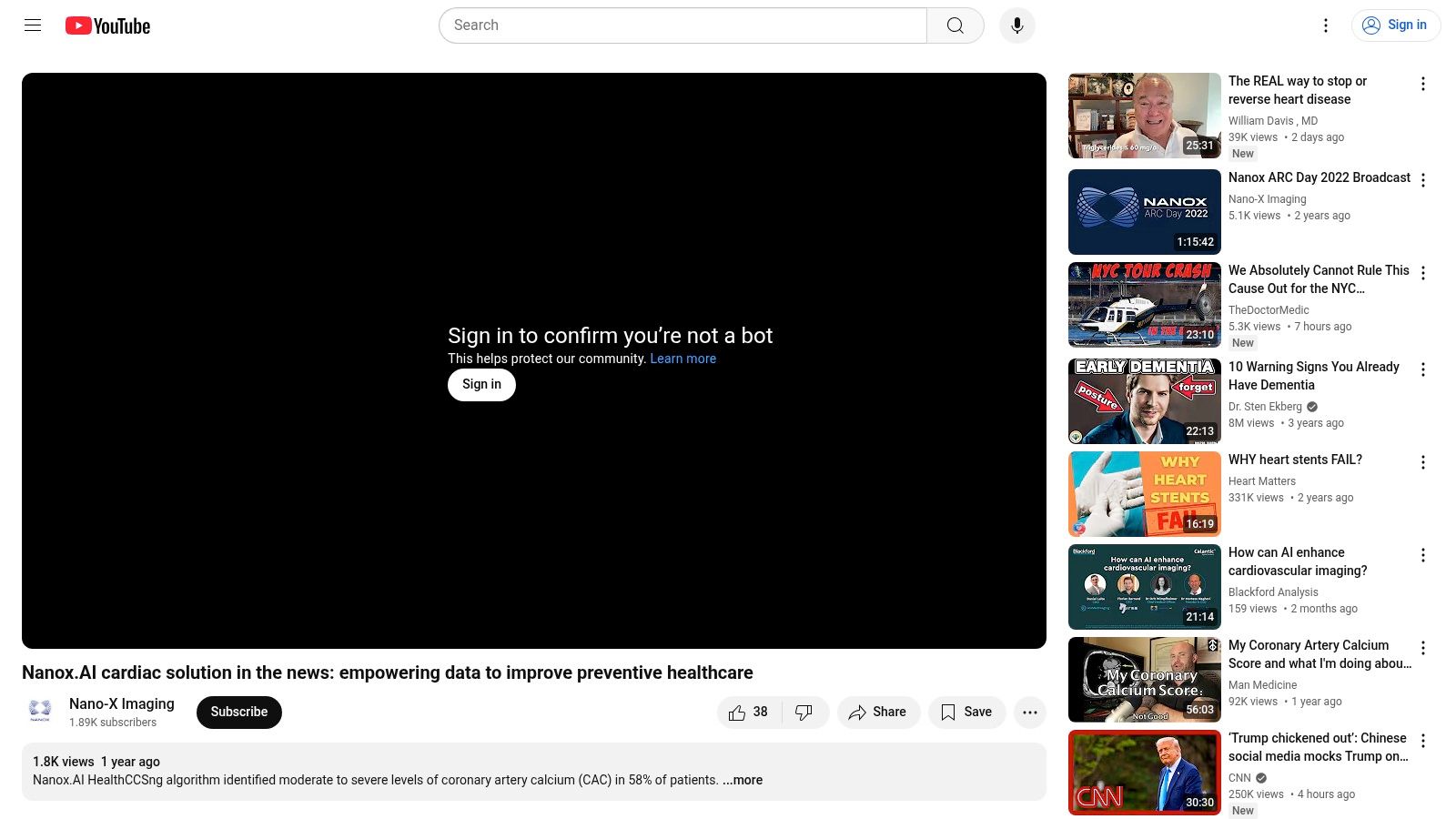Viewport: 1456px width, 819px height.
Task: Click '1.89K subscribers' text
Action: click(x=113, y=723)
